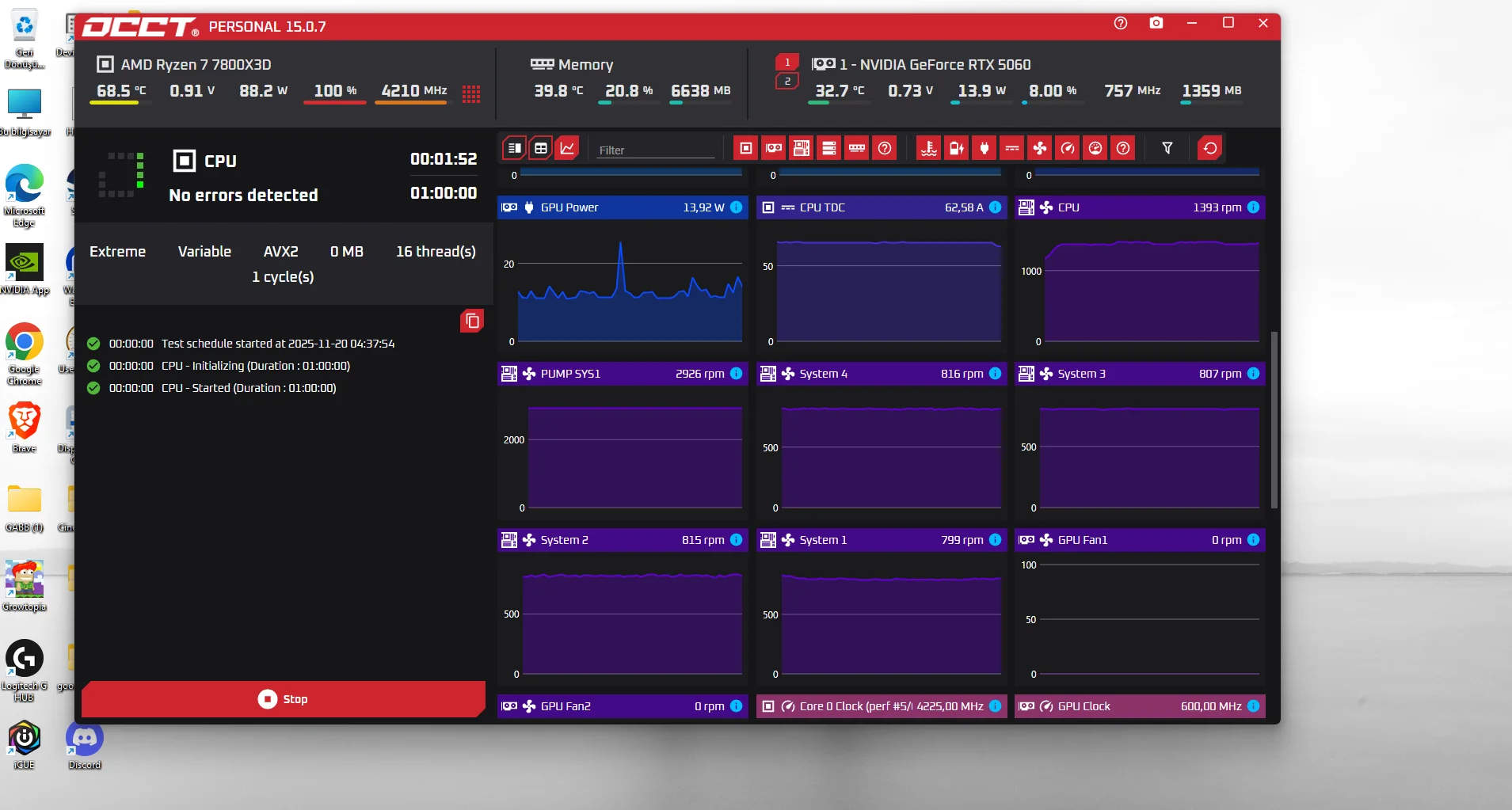This screenshot has width=1512, height=810.
Task: Show info for System 1 fan
Action: [x=996, y=540]
